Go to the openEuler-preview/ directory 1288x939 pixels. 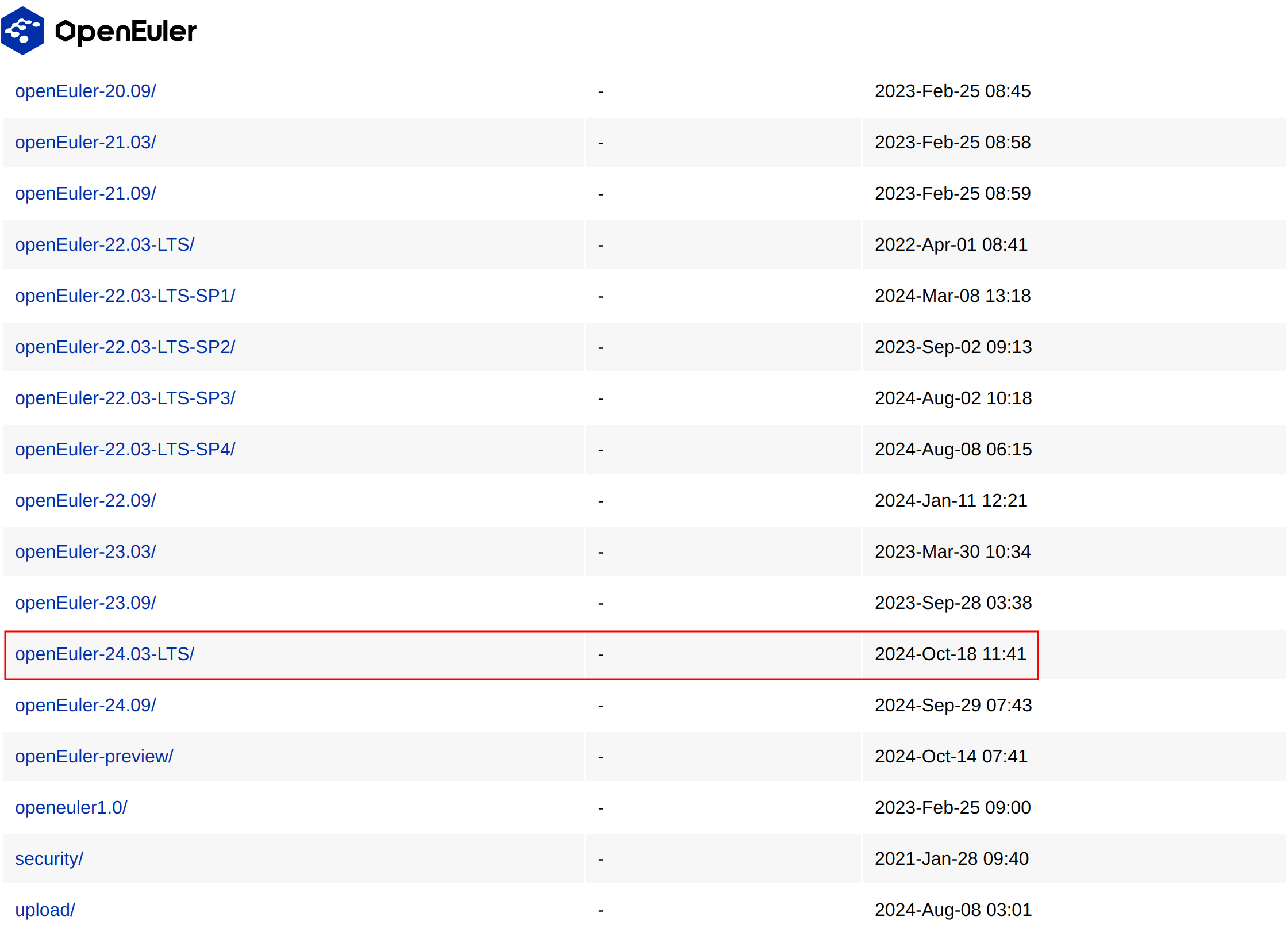[94, 756]
